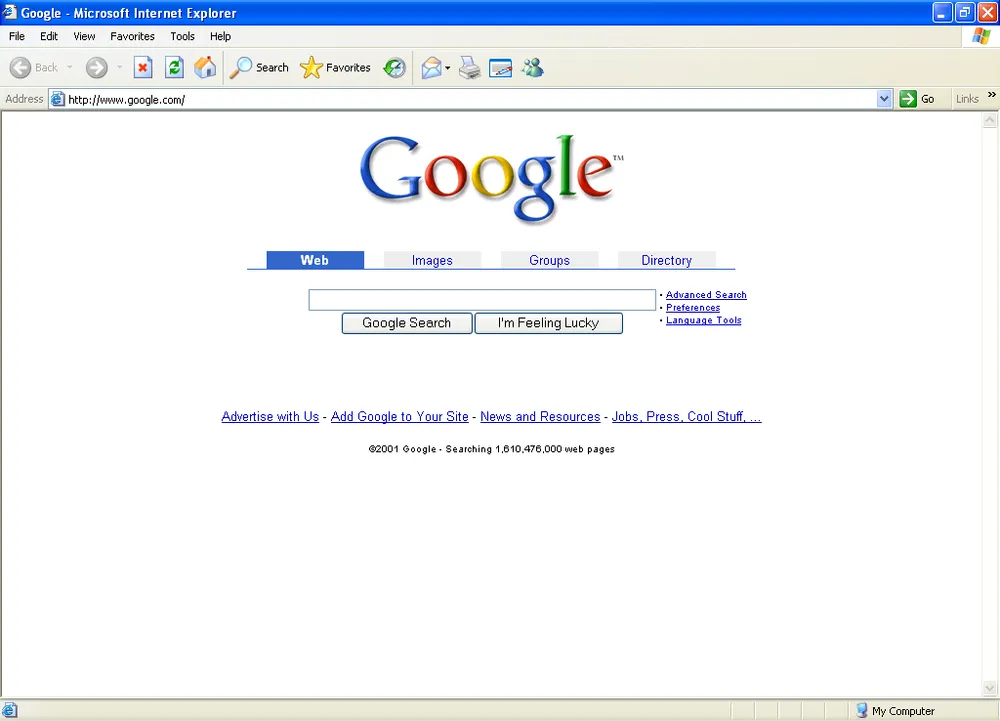Screen dimensions: 1000x721
Task: Open the File menu
Action: [17, 36]
